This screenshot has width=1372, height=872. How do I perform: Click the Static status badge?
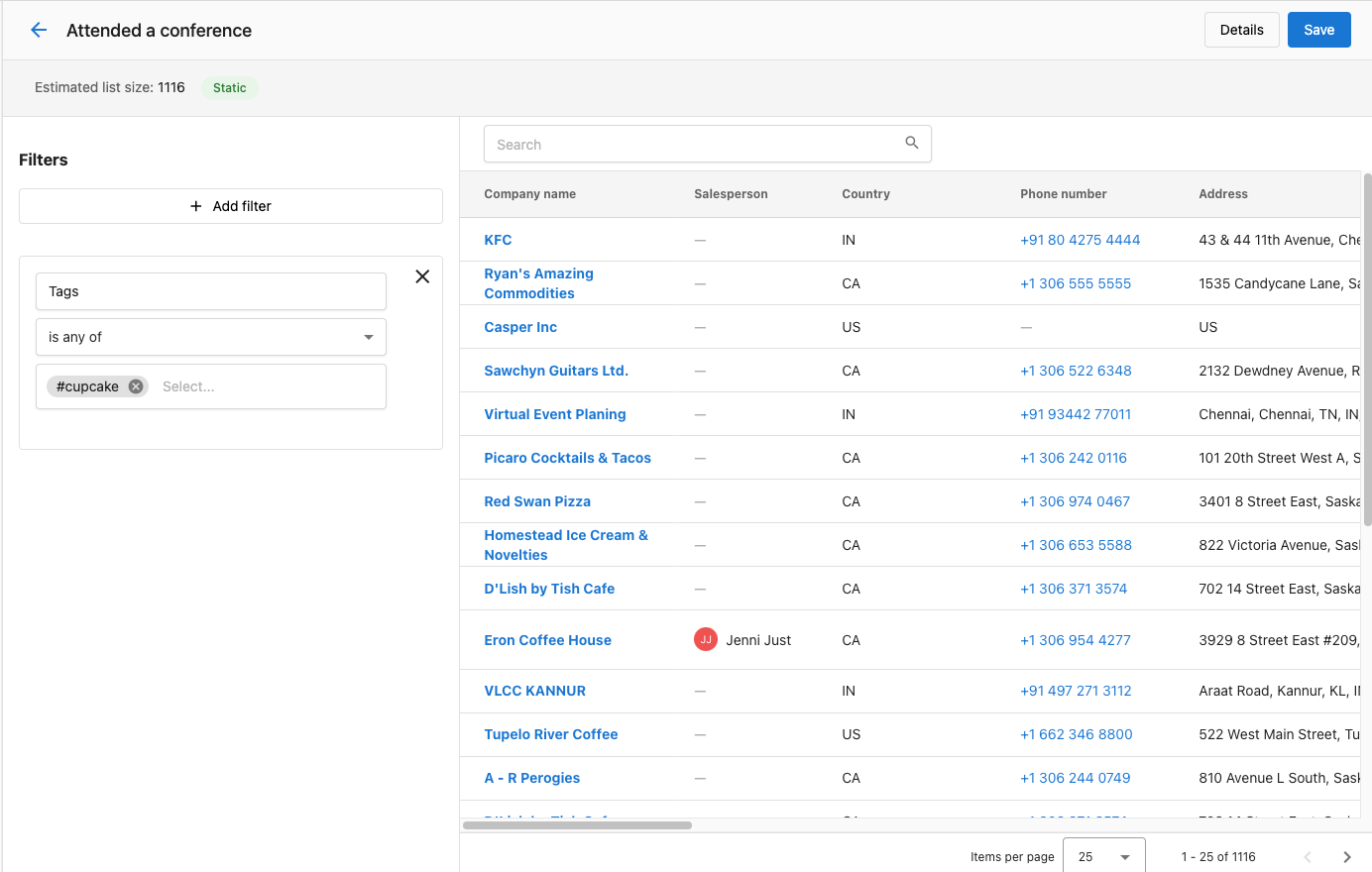(229, 87)
